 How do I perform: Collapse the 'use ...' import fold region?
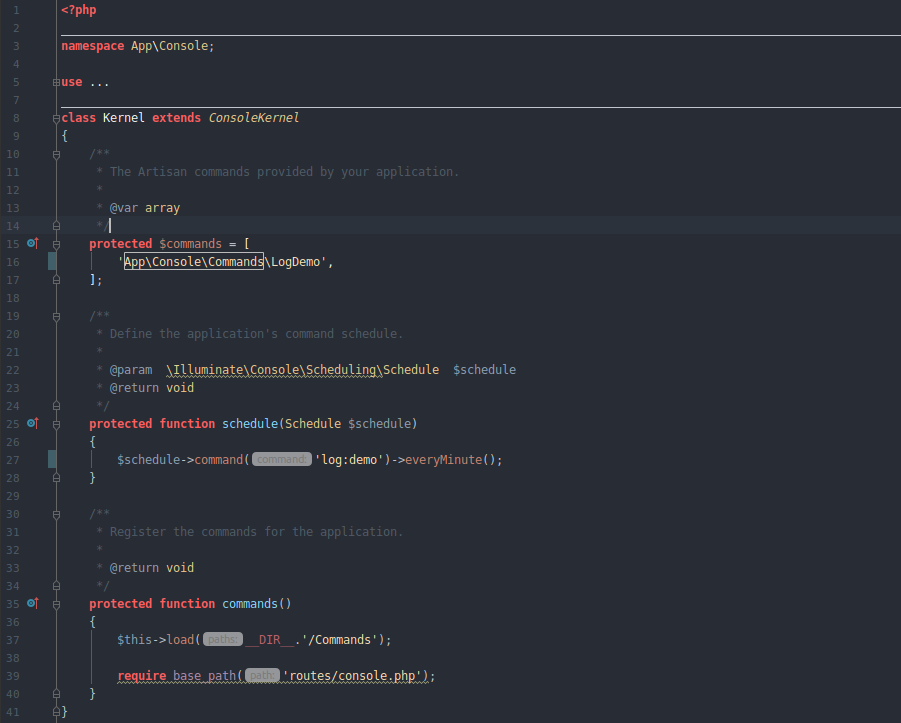56,81
